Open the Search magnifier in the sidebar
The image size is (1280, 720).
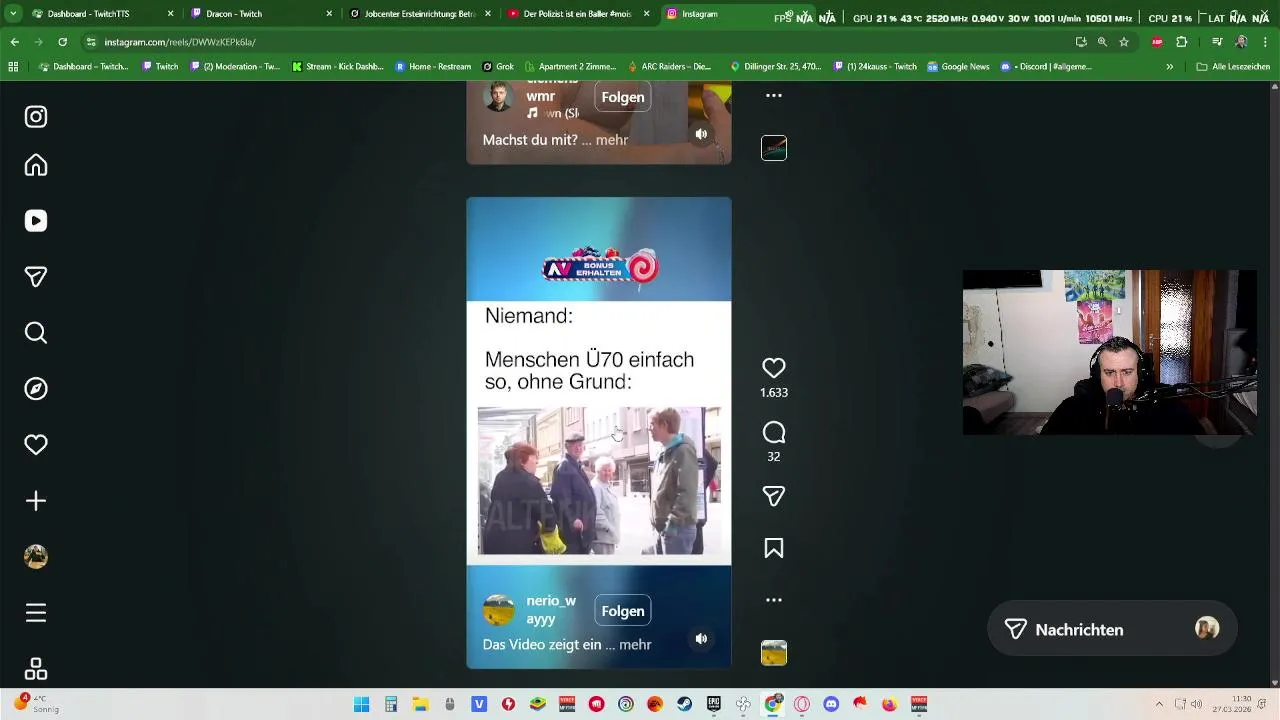click(x=36, y=333)
